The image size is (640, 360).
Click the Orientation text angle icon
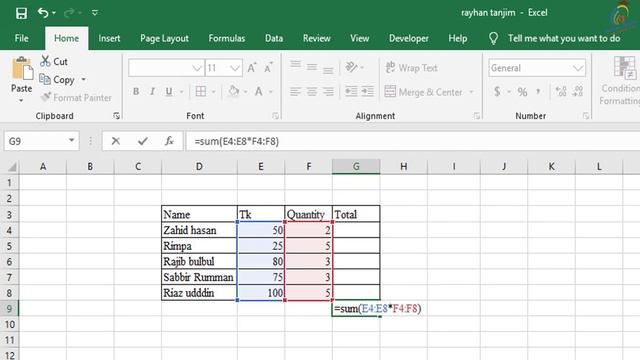pyautogui.click(x=351, y=67)
